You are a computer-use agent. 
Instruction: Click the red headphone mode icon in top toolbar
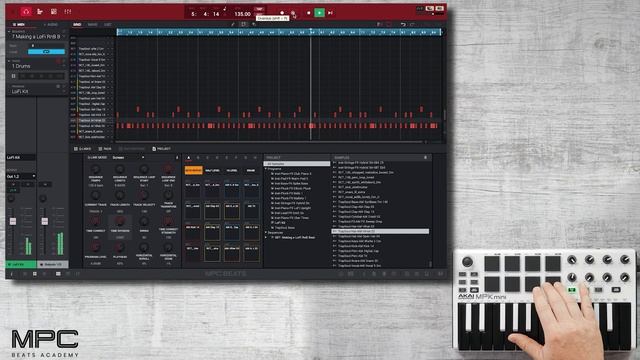pos(26,11)
